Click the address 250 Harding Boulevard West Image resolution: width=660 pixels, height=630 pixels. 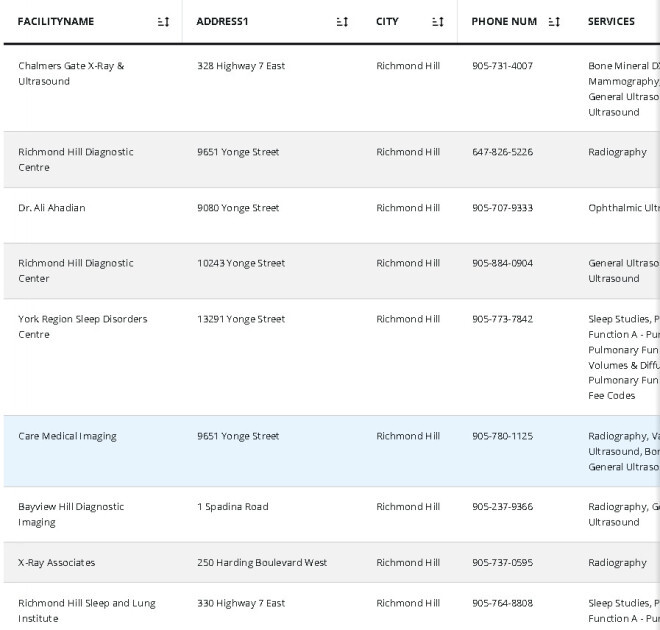pyautogui.click(x=262, y=563)
